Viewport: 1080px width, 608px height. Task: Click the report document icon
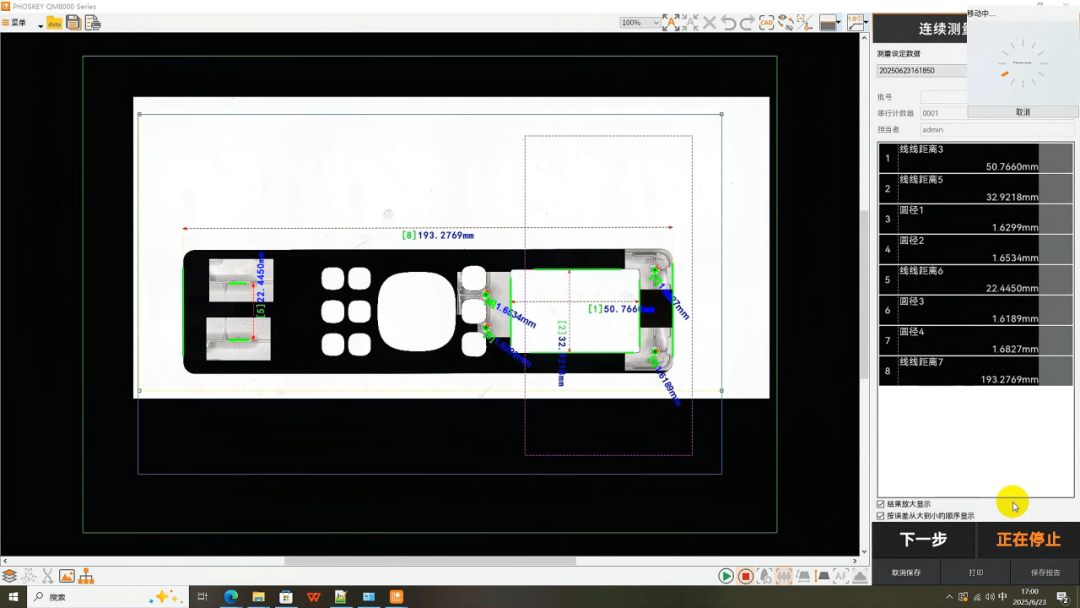click(x=92, y=23)
